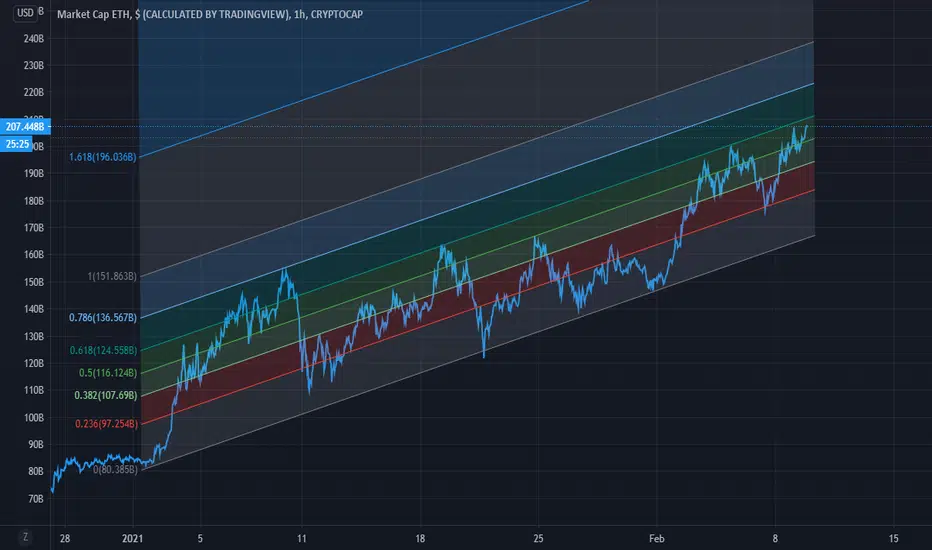Click the Z timezone button

coord(25,537)
